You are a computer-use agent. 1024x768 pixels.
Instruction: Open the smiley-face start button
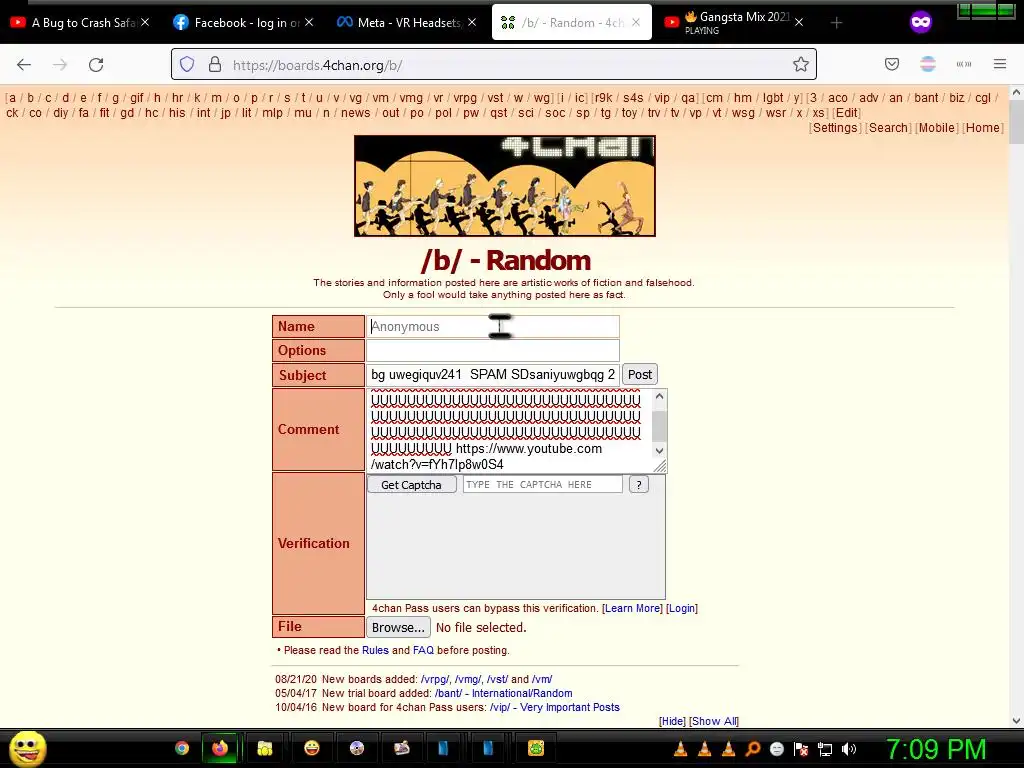point(27,748)
